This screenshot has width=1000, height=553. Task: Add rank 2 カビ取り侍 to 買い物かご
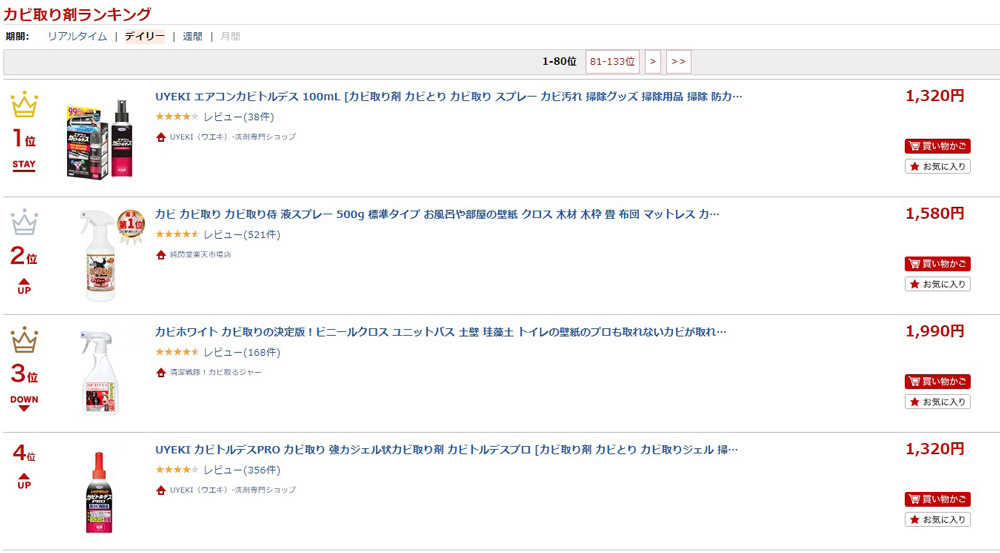tap(938, 263)
